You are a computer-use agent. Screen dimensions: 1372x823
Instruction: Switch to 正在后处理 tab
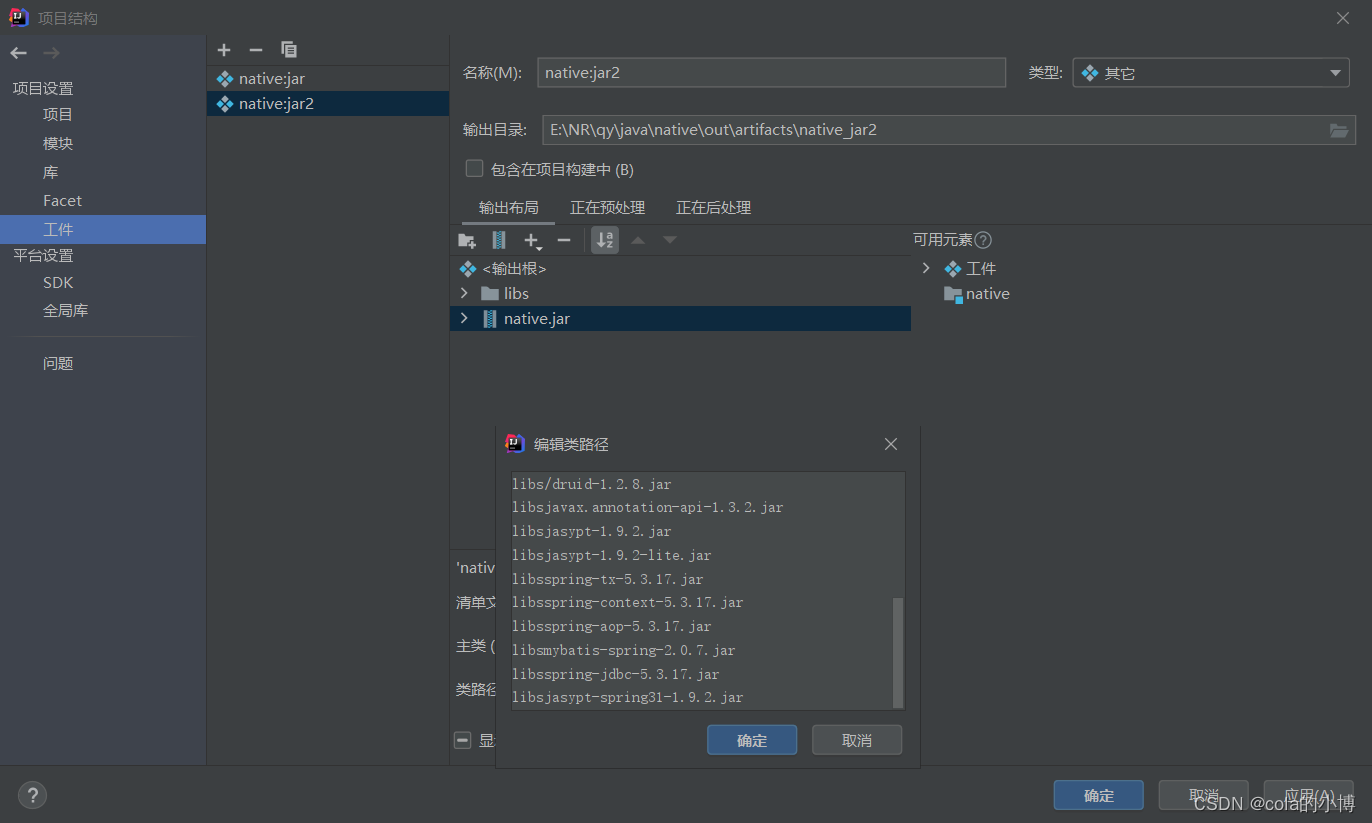pos(713,208)
